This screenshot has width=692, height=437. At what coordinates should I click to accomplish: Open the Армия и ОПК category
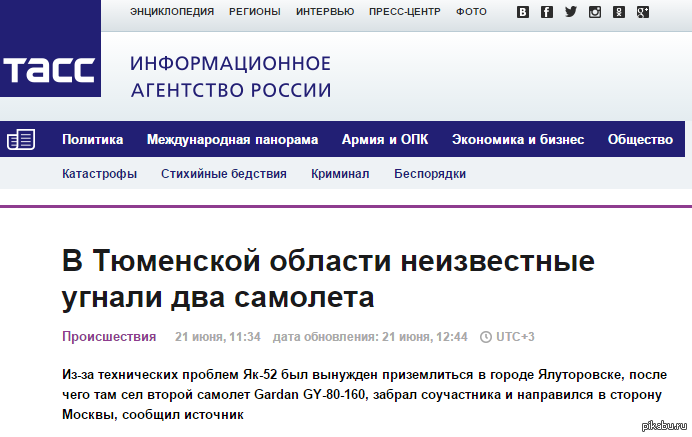coord(385,139)
